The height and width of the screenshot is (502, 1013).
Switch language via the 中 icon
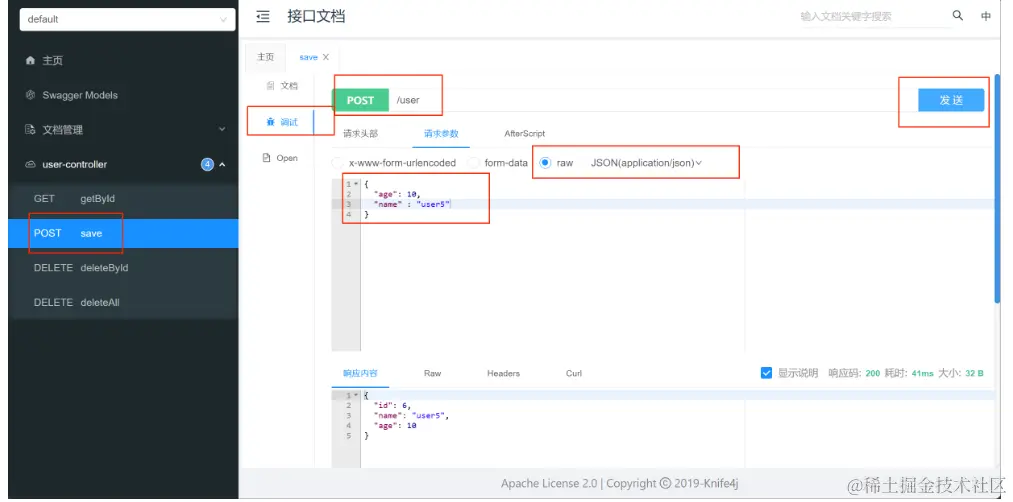tap(986, 16)
